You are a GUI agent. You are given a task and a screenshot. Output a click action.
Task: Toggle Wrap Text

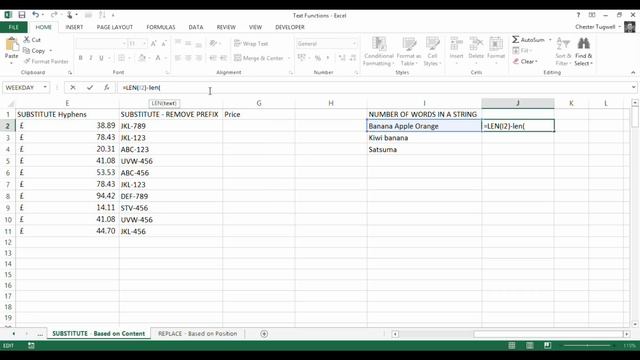point(251,44)
